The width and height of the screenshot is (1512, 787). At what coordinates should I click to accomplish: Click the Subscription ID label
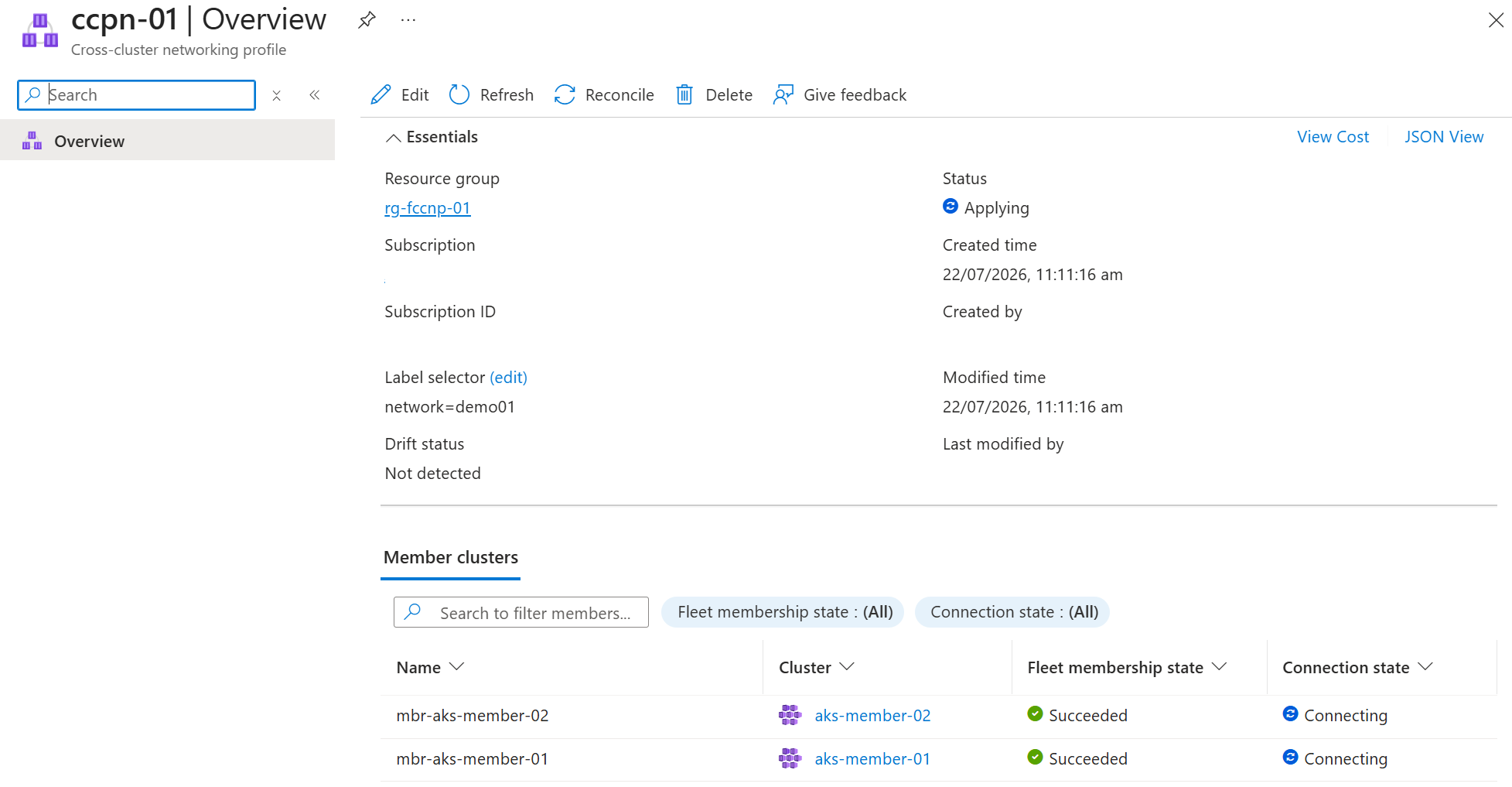[x=440, y=312]
